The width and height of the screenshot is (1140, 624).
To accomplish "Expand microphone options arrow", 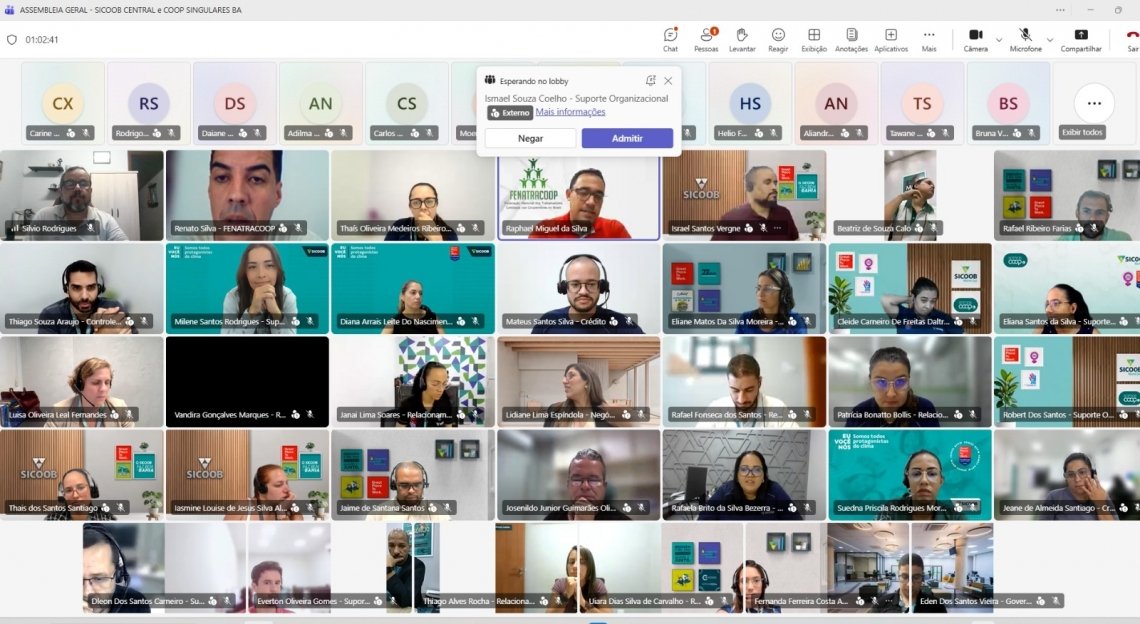I will tap(1050, 40).
